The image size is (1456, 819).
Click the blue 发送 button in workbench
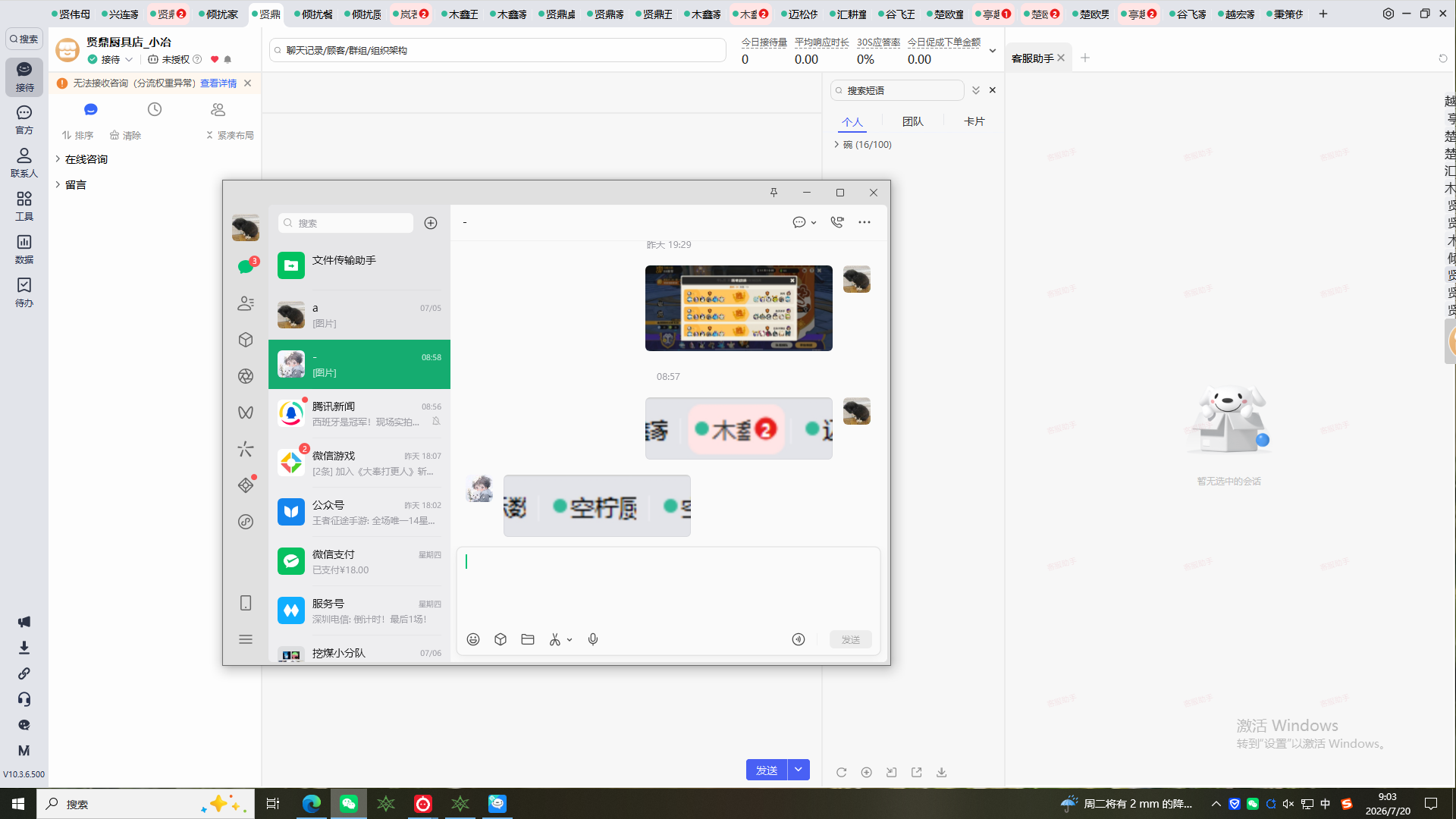pyautogui.click(x=767, y=770)
